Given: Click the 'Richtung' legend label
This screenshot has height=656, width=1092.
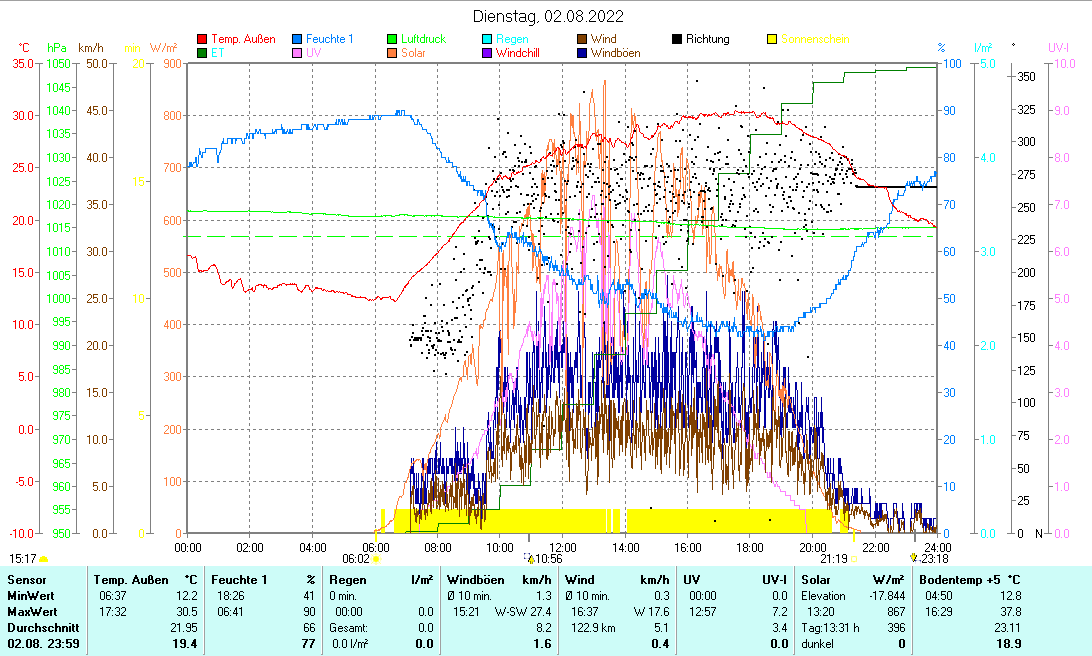Looking at the screenshot, I should coord(708,39).
